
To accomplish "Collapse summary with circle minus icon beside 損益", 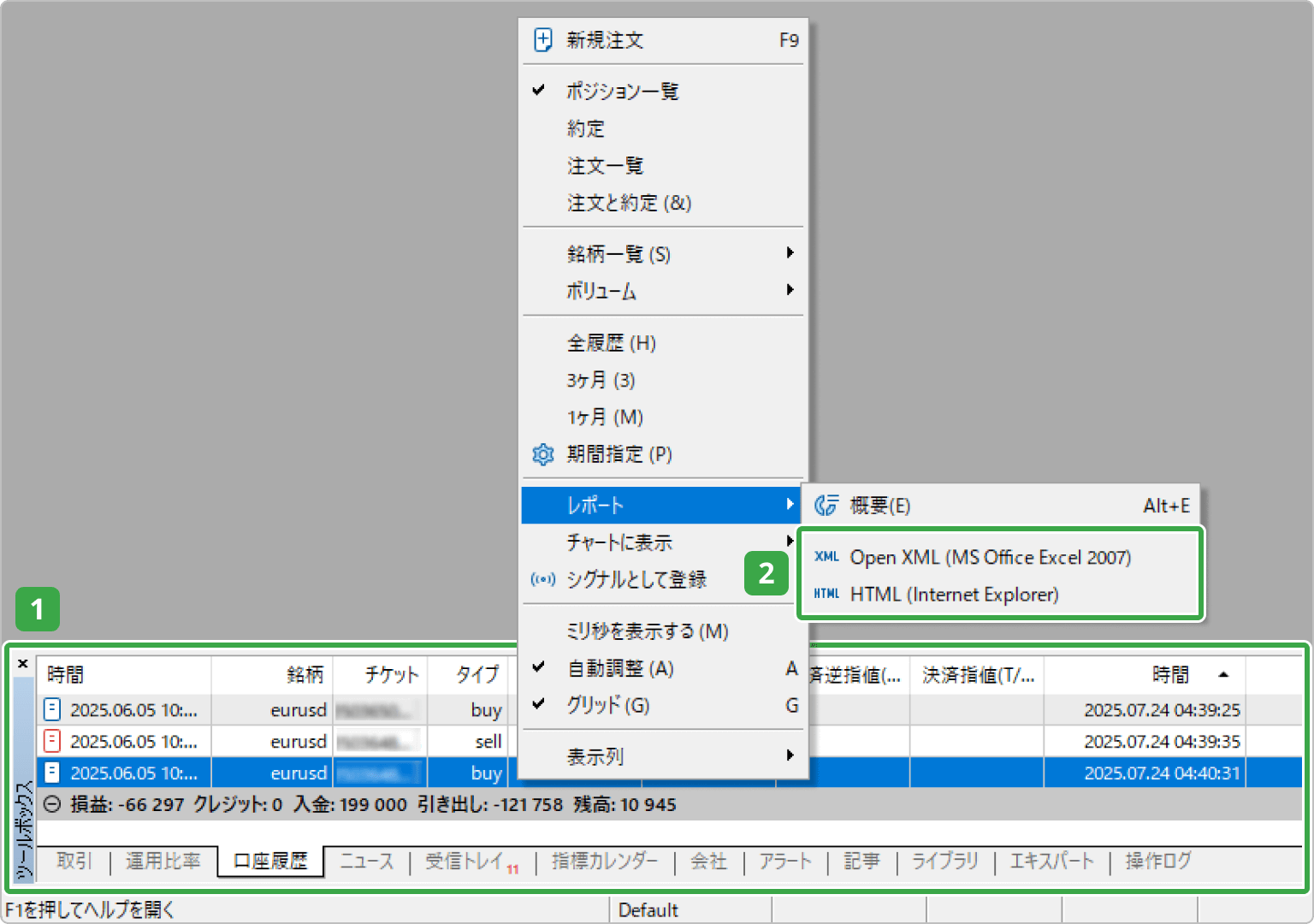I will click(x=53, y=804).
